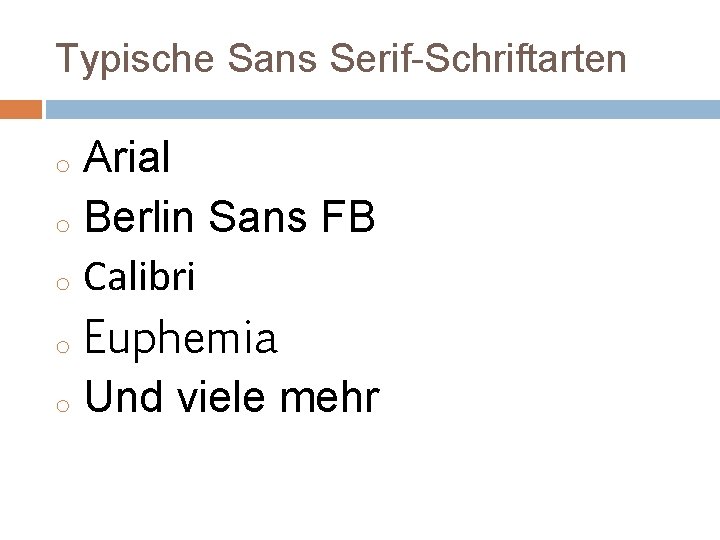Viewport: 720px width, 540px height.
Task: Select the orange accent rectangle
Action: point(21,109)
